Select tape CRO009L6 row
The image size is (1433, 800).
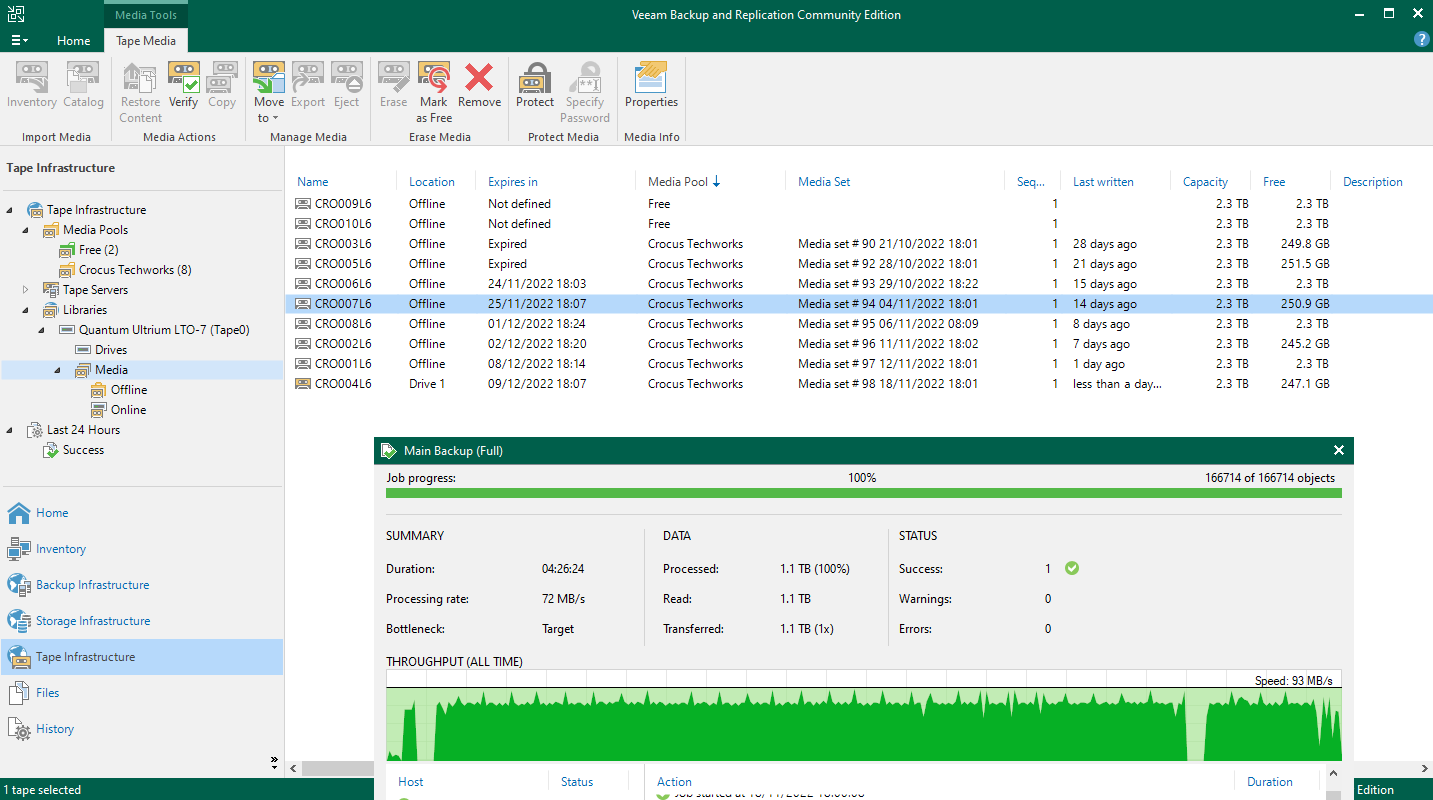pyautogui.click(x=857, y=204)
